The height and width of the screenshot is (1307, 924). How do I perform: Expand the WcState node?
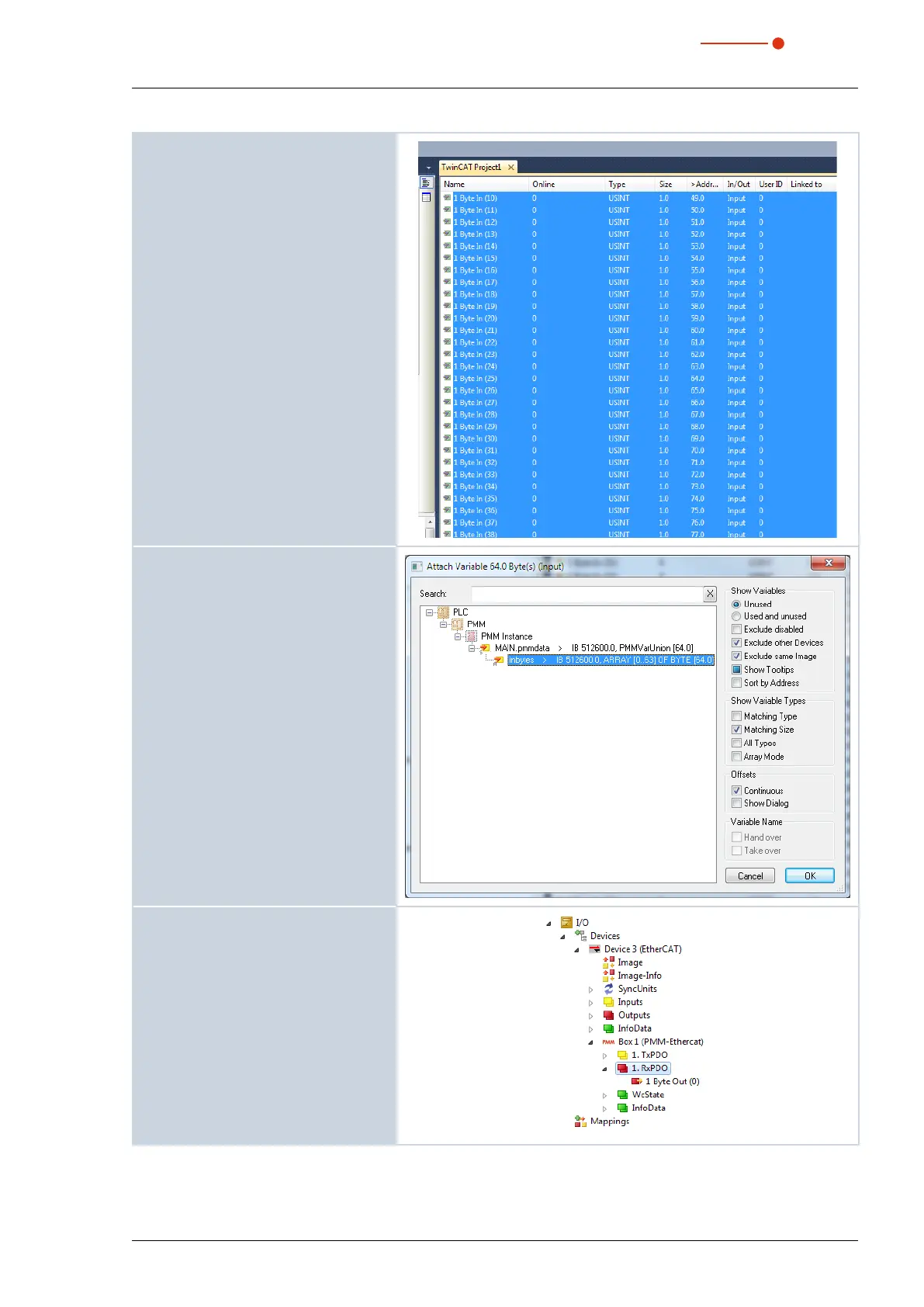(604, 1095)
